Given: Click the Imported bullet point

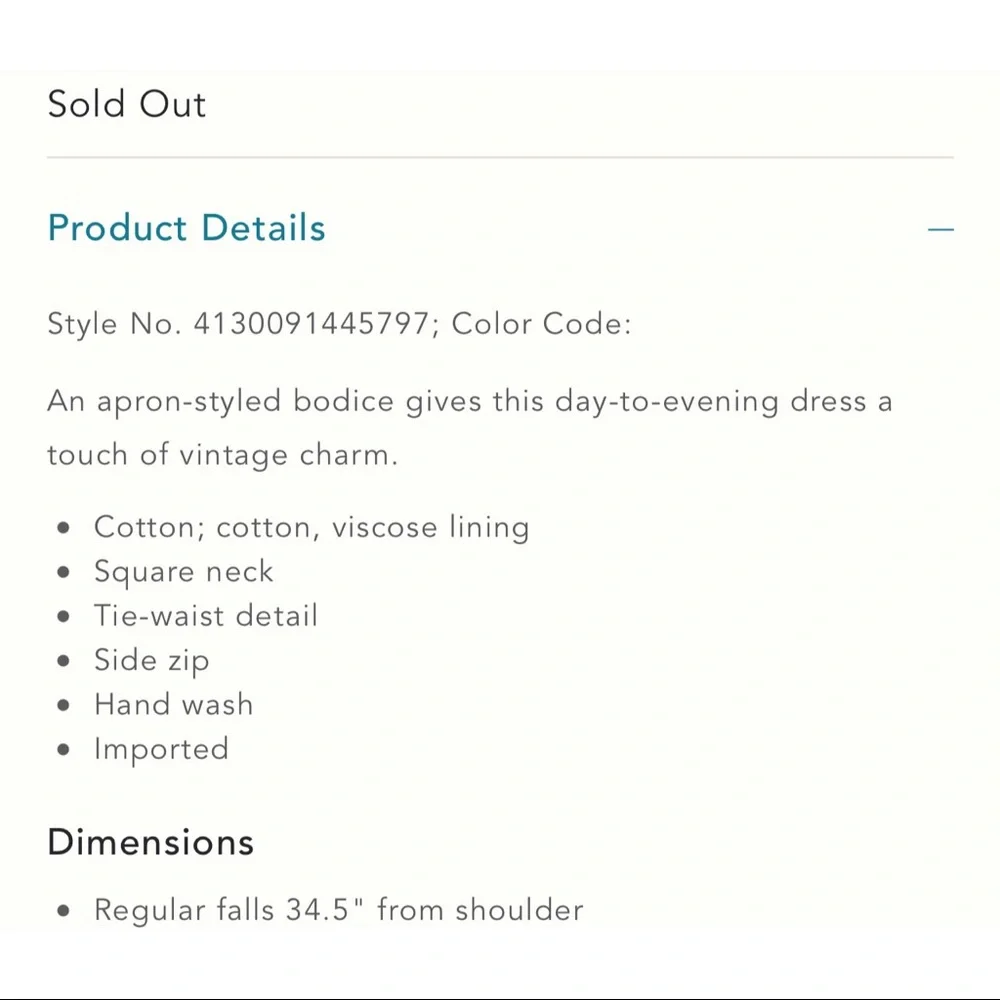Looking at the screenshot, I should (161, 748).
